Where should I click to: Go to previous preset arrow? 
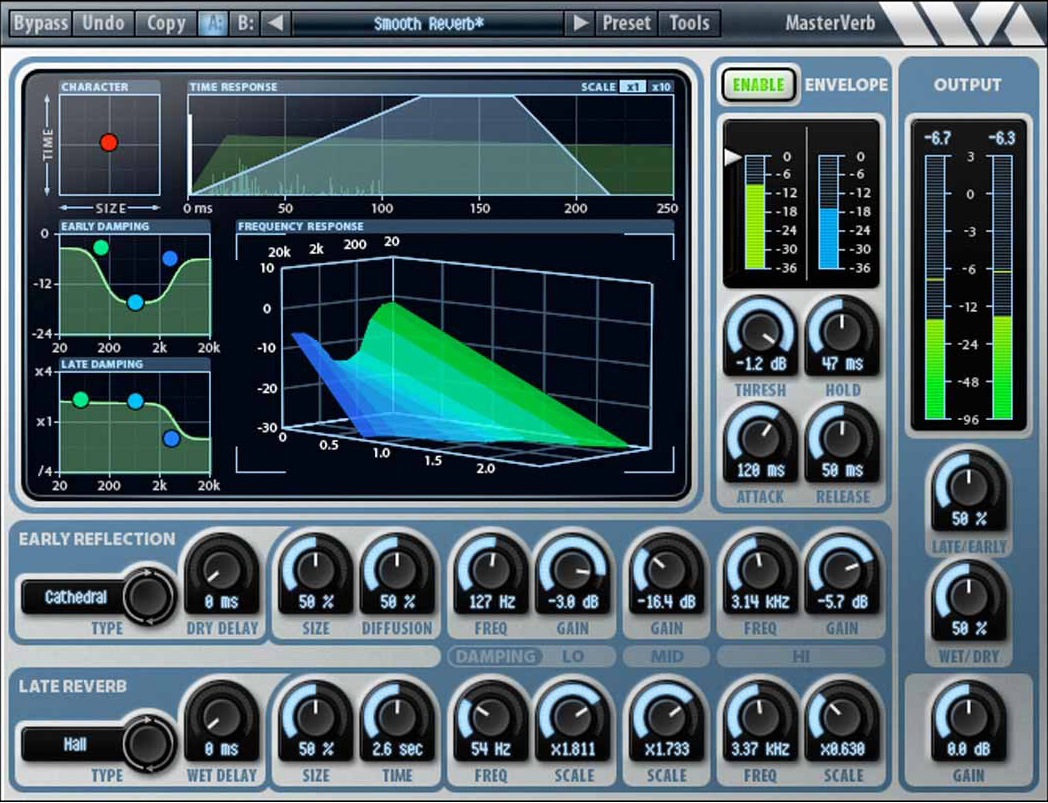pyautogui.click(x=275, y=23)
